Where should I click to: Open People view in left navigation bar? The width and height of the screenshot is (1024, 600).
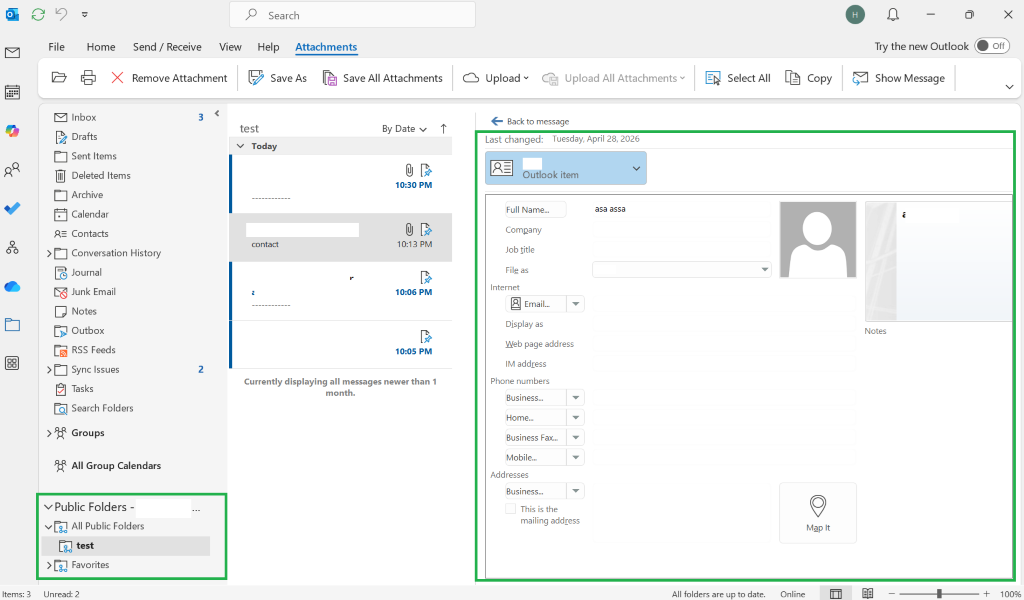pos(12,170)
